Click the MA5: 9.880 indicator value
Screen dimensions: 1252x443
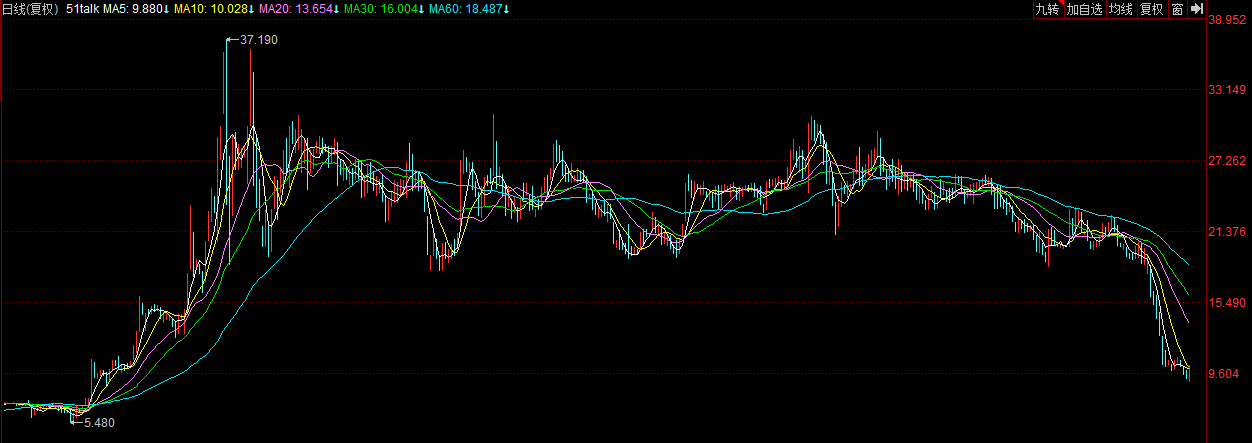coord(138,9)
